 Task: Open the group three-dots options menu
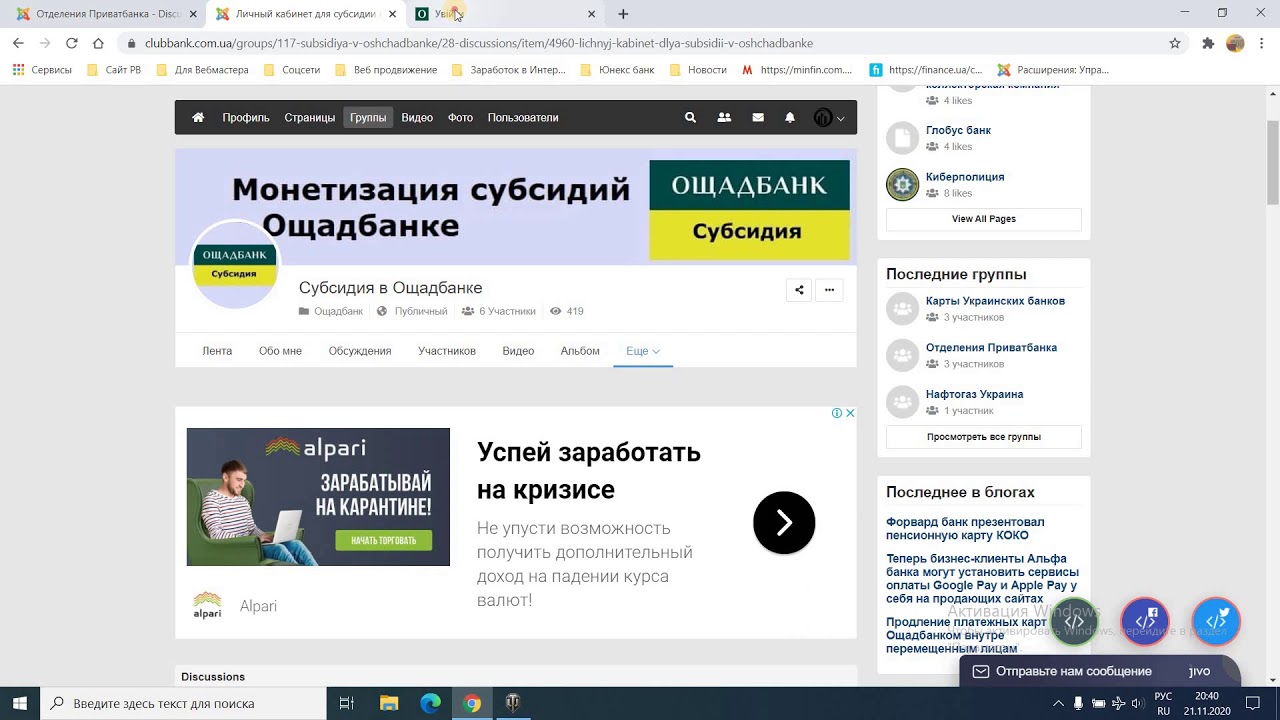pos(829,290)
